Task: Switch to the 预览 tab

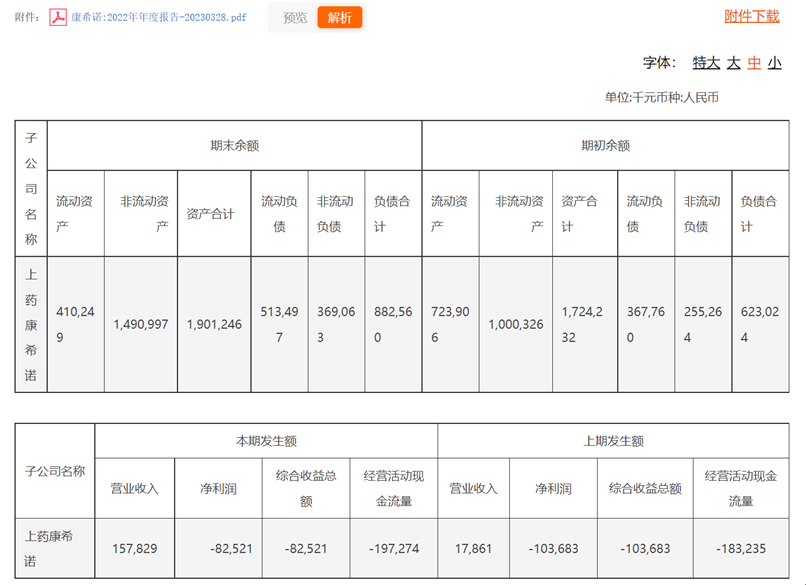Action: point(295,18)
